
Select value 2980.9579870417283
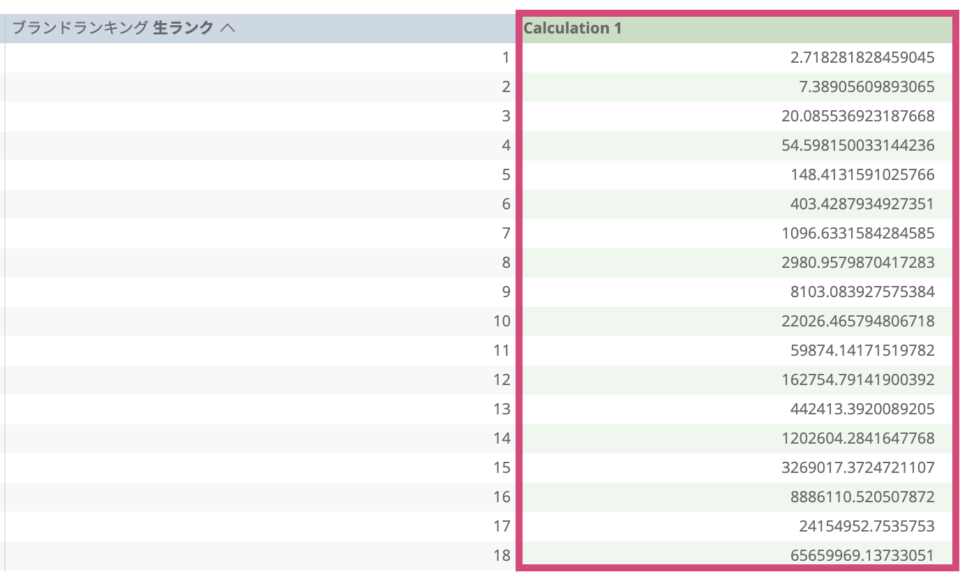[x=858, y=263]
